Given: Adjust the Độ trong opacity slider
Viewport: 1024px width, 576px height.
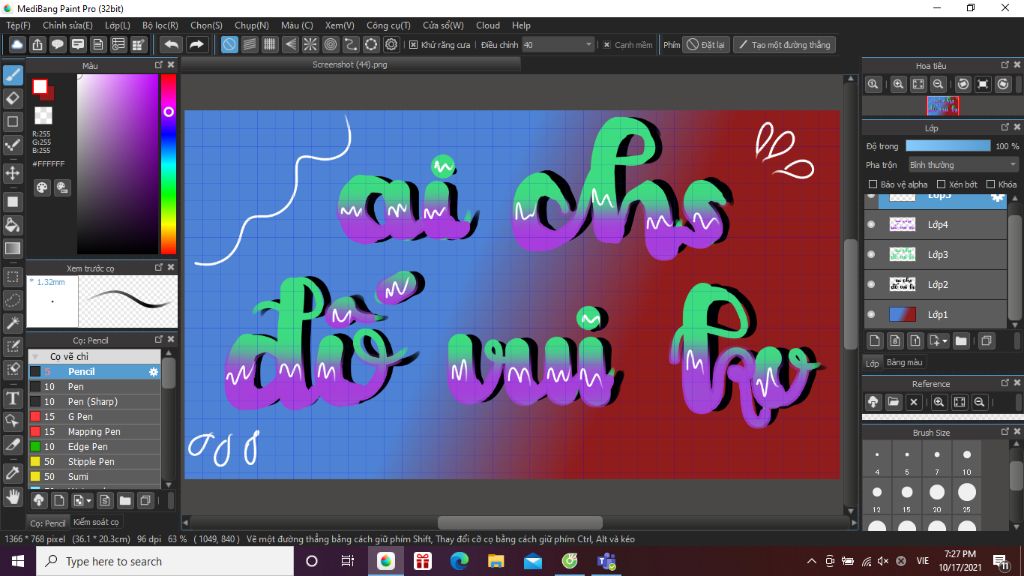Looking at the screenshot, I should 948,146.
